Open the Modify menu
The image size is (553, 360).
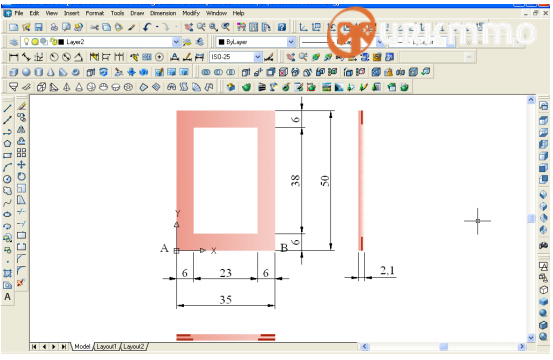[191, 13]
